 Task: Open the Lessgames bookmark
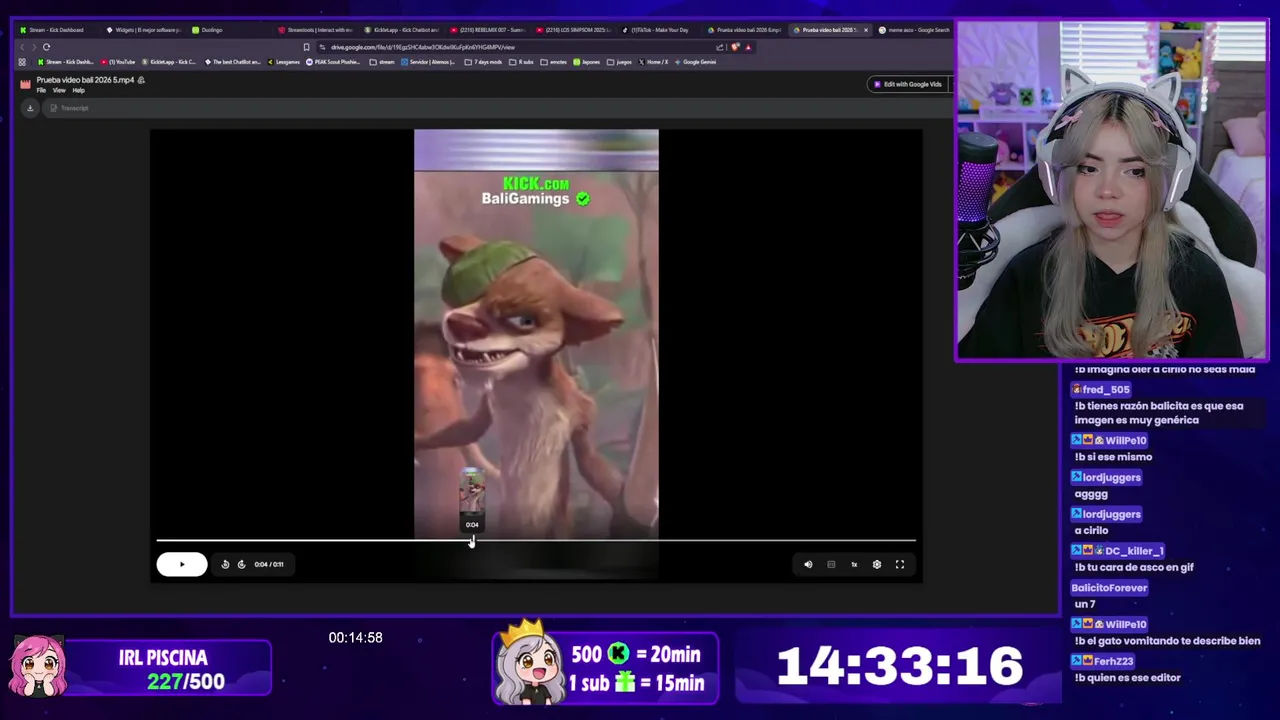(x=284, y=62)
